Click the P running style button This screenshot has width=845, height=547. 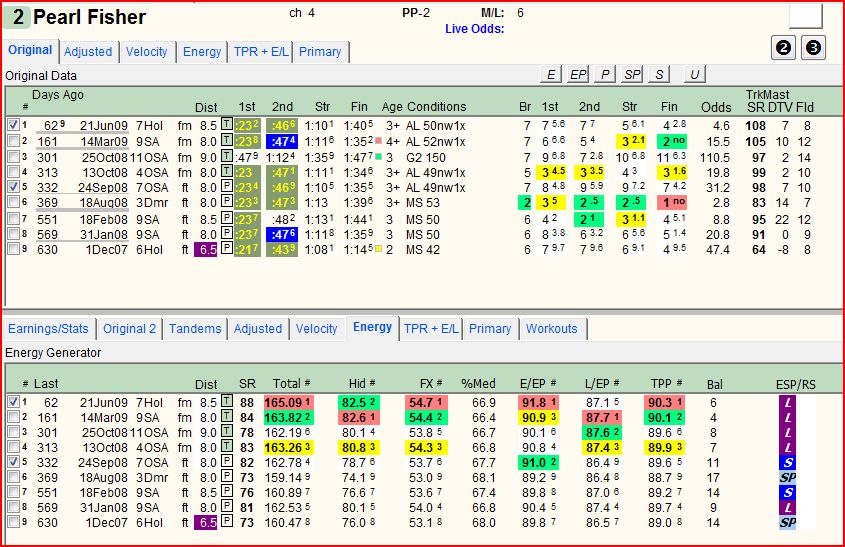tap(605, 74)
